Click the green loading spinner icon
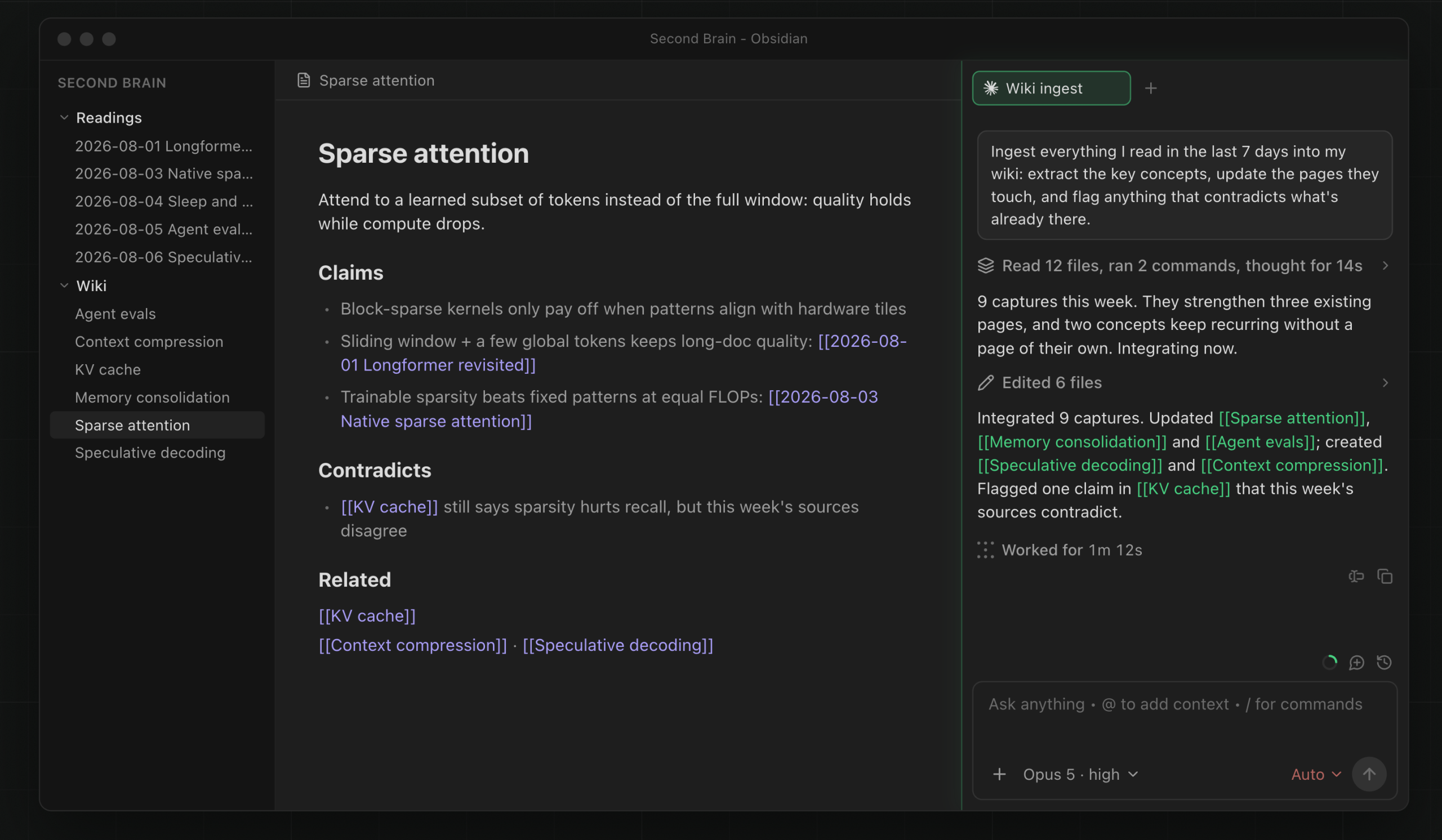Viewport: 1442px width, 840px height. pyautogui.click(x=1329, y=662)
